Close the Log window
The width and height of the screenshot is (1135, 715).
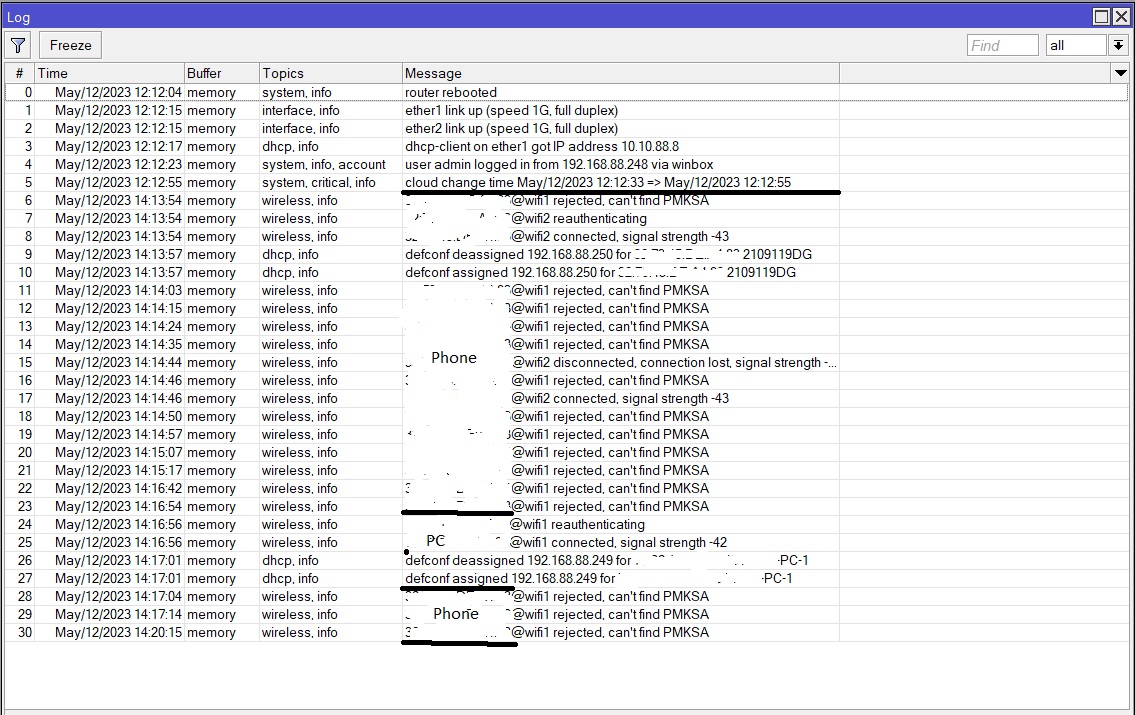(x=1121, y=17)
